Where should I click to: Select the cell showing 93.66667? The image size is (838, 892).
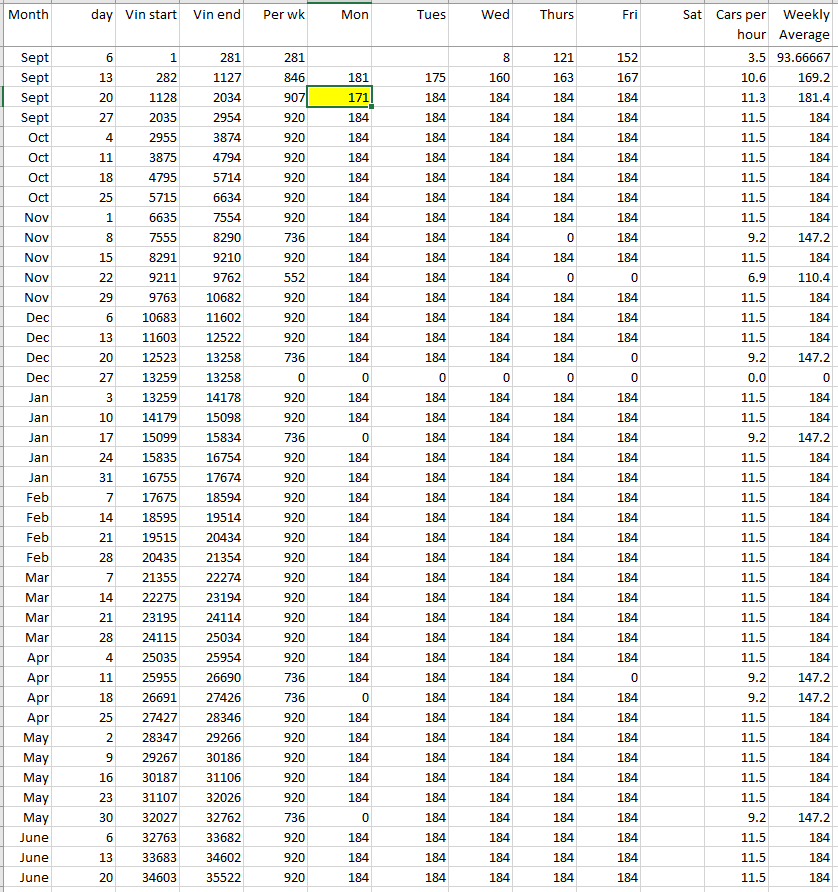coord(804,58)
